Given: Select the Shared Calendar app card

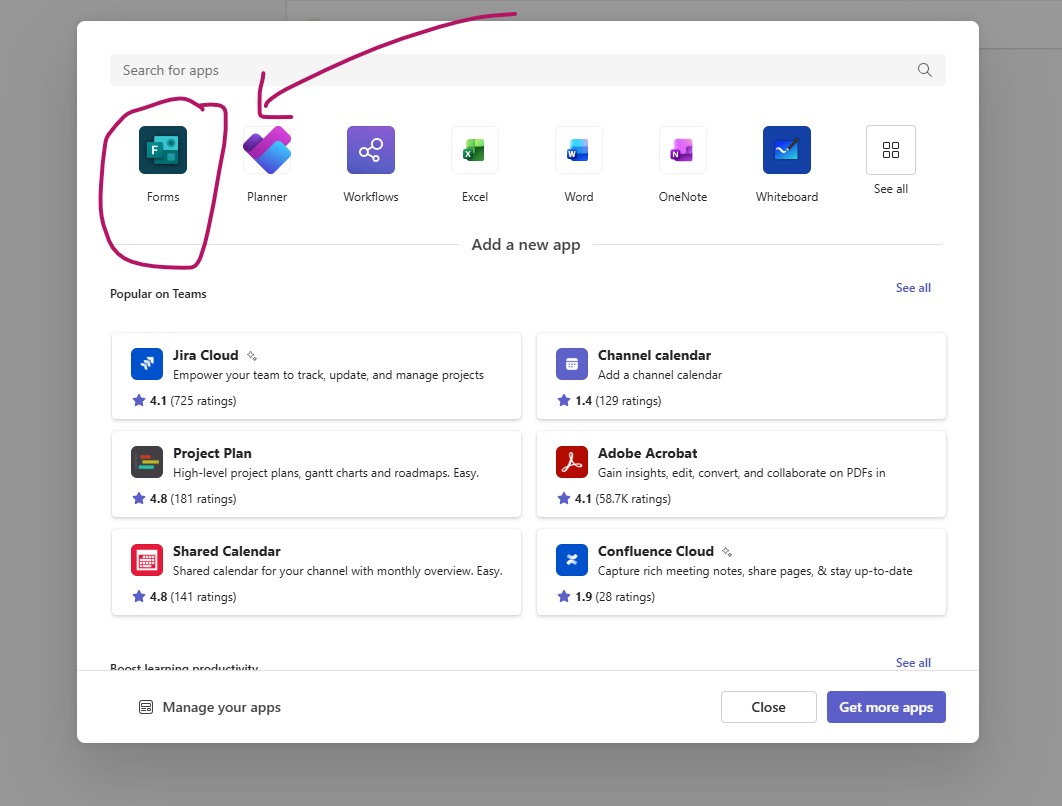Looking at the screenshot, I should (x=316, y=572).
